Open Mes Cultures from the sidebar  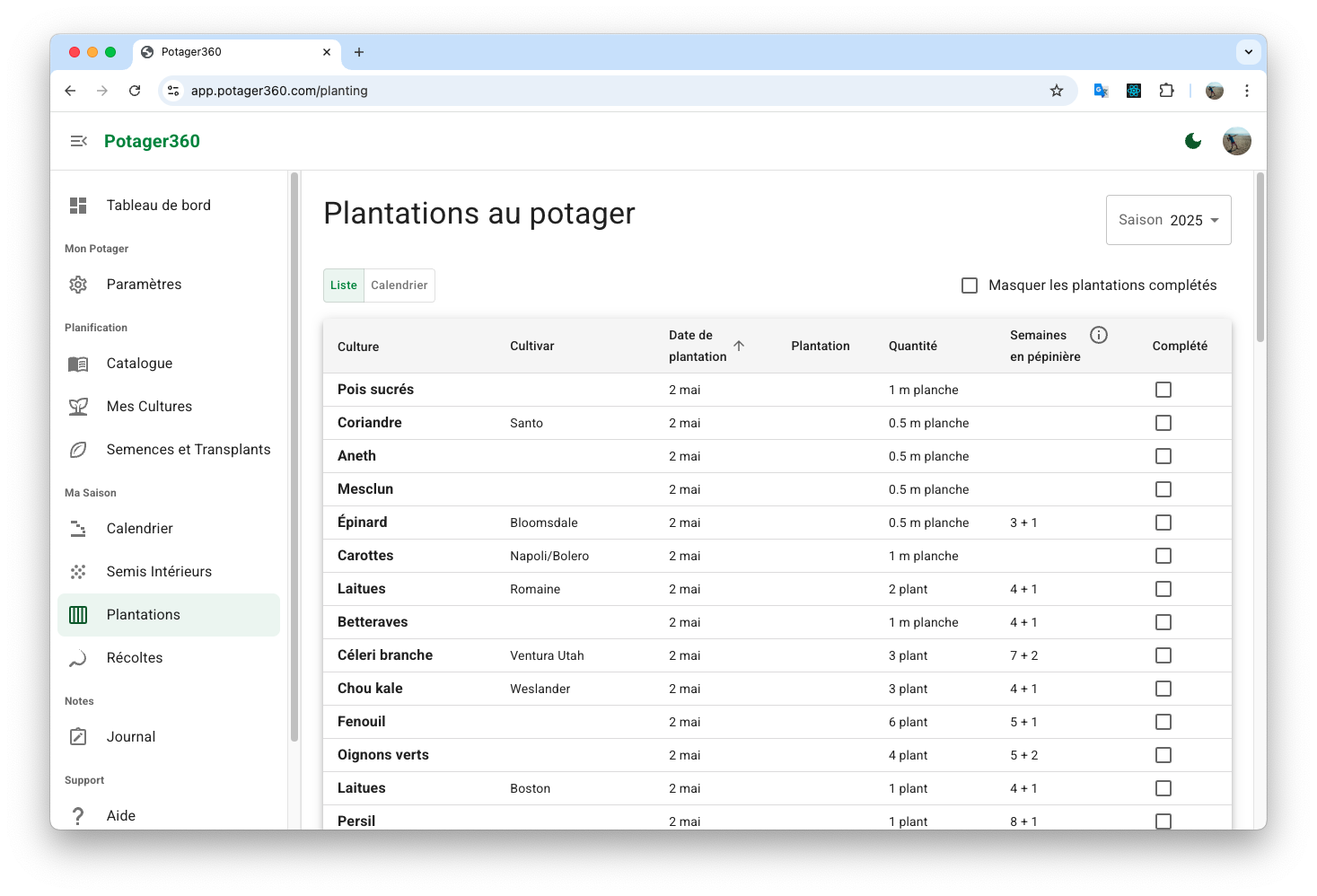149,406
